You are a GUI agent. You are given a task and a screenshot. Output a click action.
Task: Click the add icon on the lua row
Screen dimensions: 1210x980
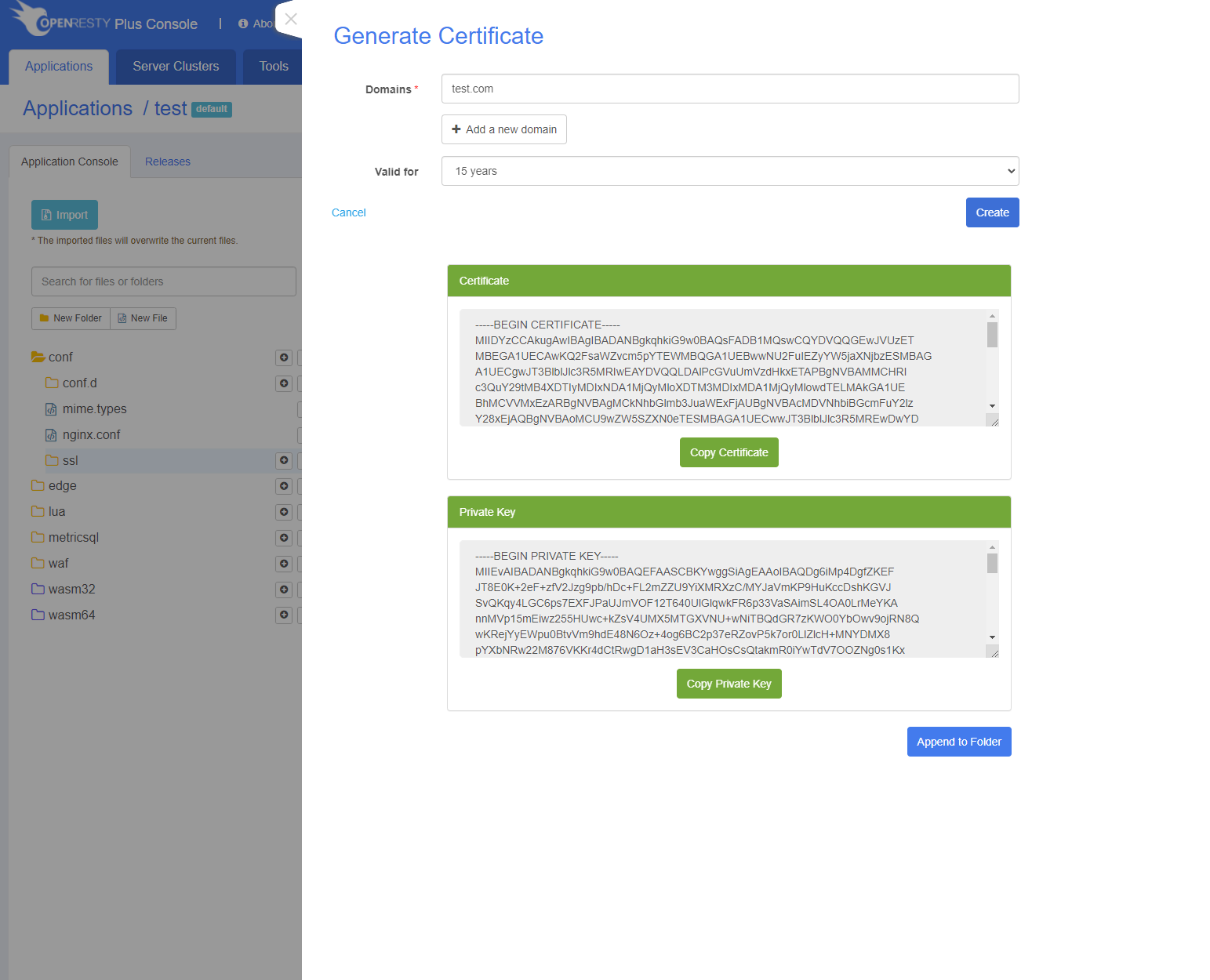(284, 512)
